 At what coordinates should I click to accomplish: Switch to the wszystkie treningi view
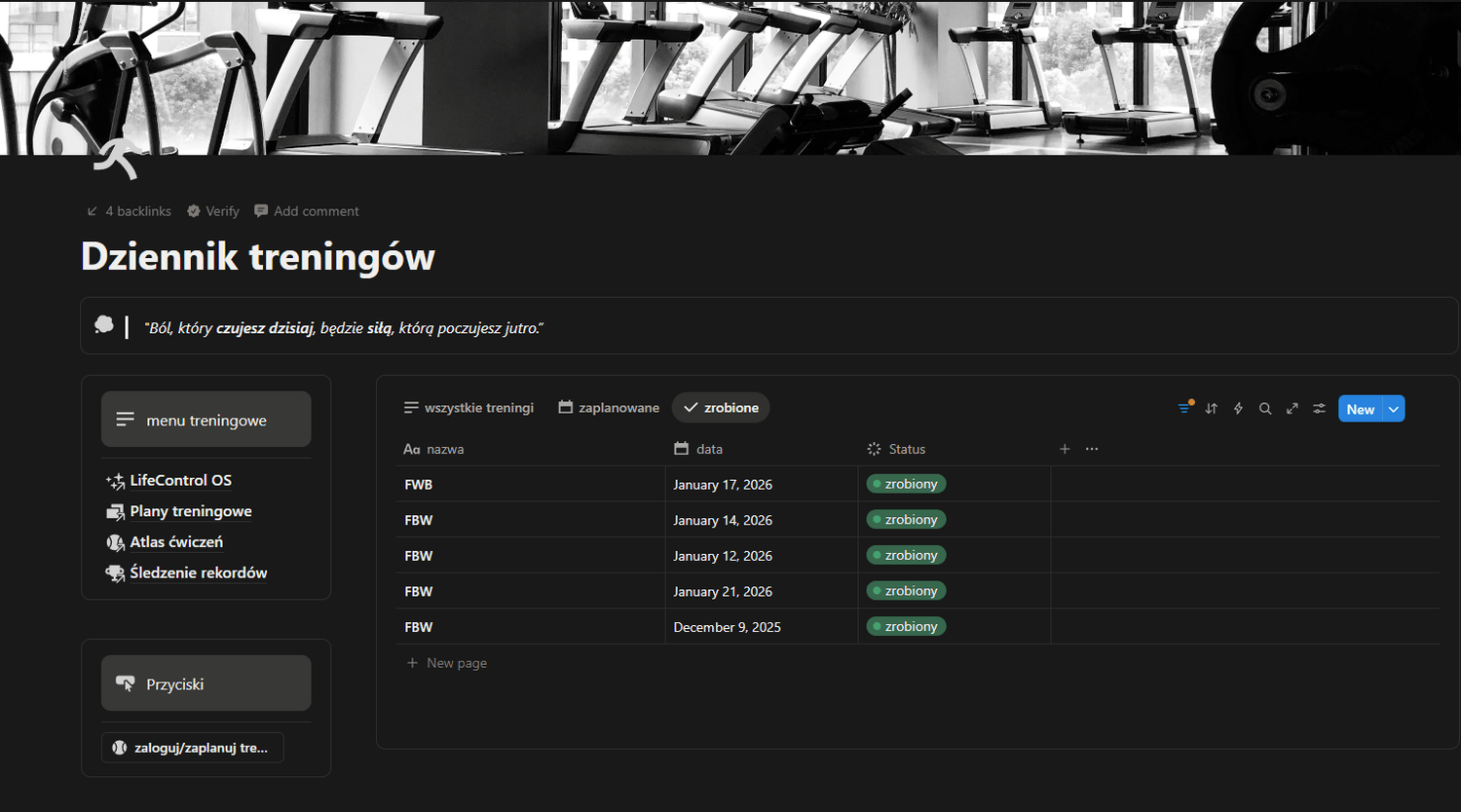click(x=469, y=408)
